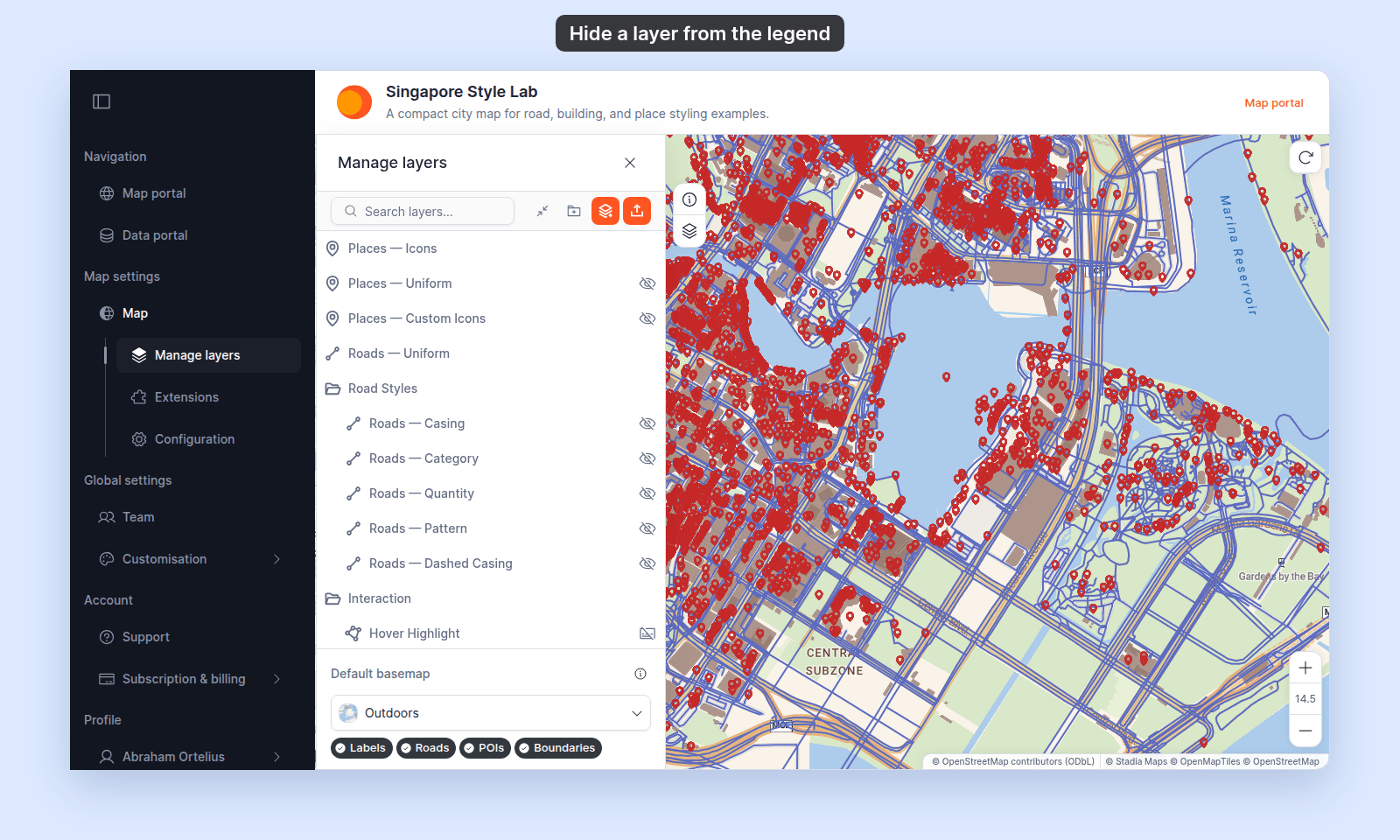Viewport: 1400px width, 840px height.
Task: Show the Roads — Quantity layer
Action: click(x=647, y=493)
